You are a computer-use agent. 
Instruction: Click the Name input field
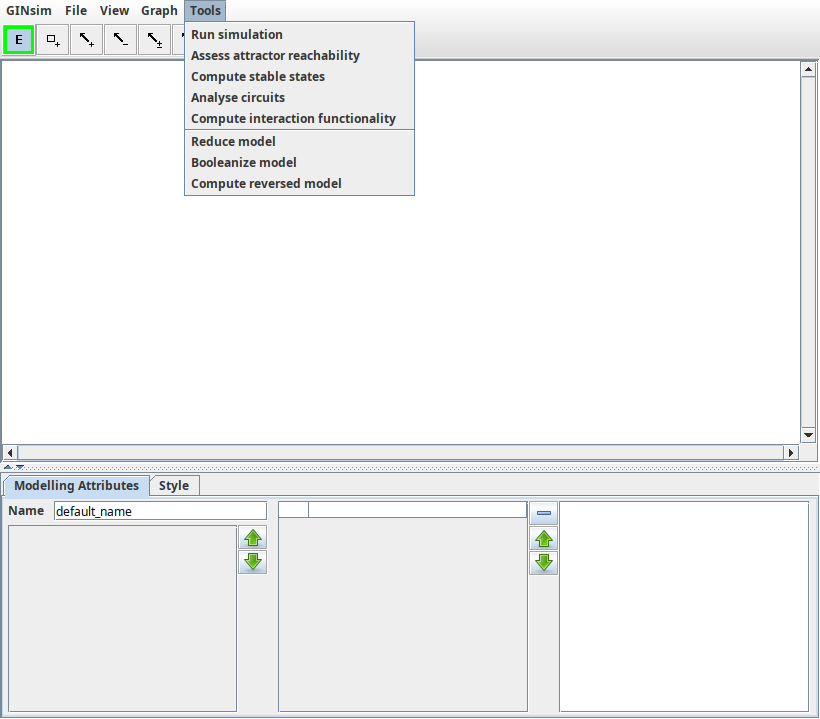[x=160, y=511]
